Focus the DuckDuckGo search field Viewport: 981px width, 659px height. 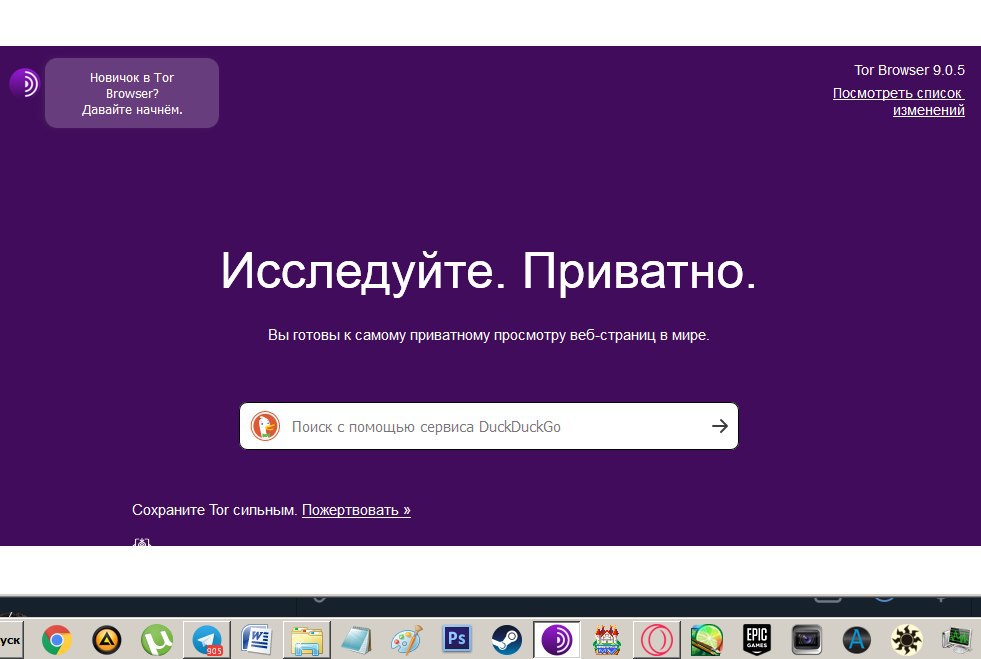coord(489,426)
